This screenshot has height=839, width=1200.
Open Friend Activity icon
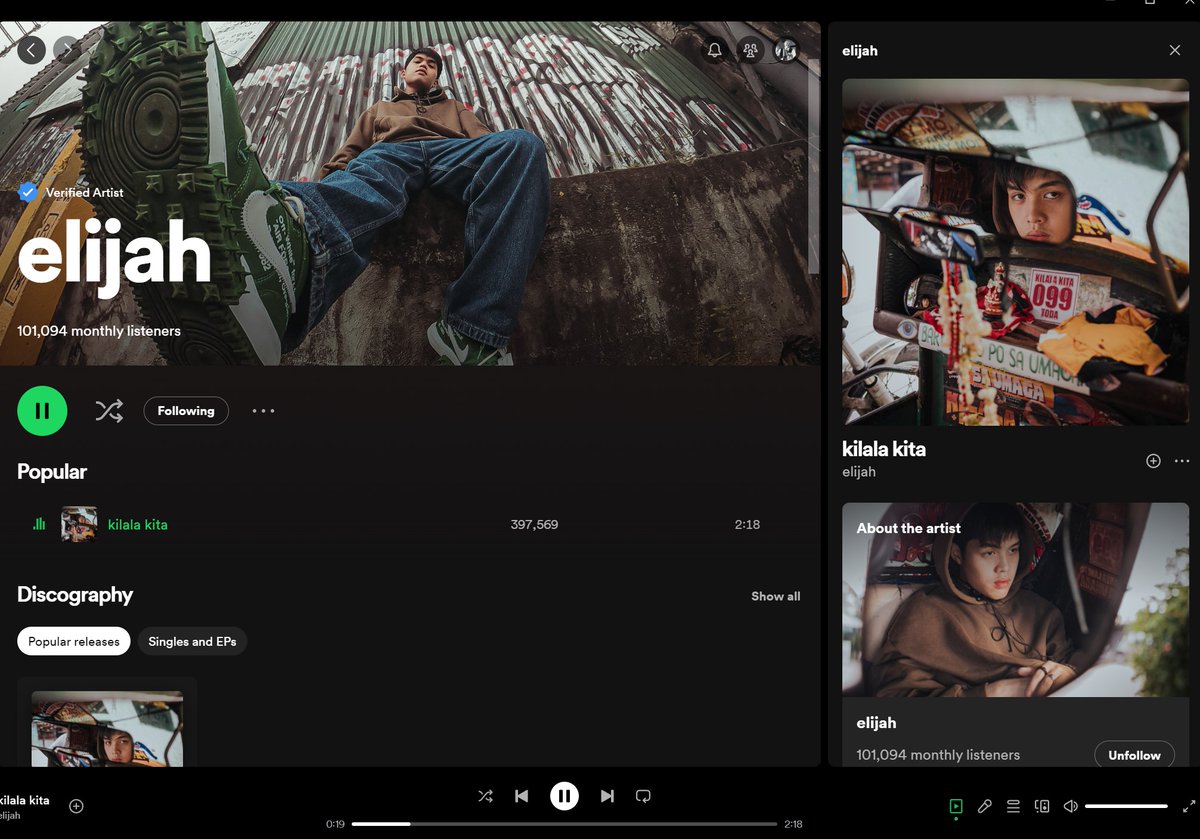tap(750, 50)
